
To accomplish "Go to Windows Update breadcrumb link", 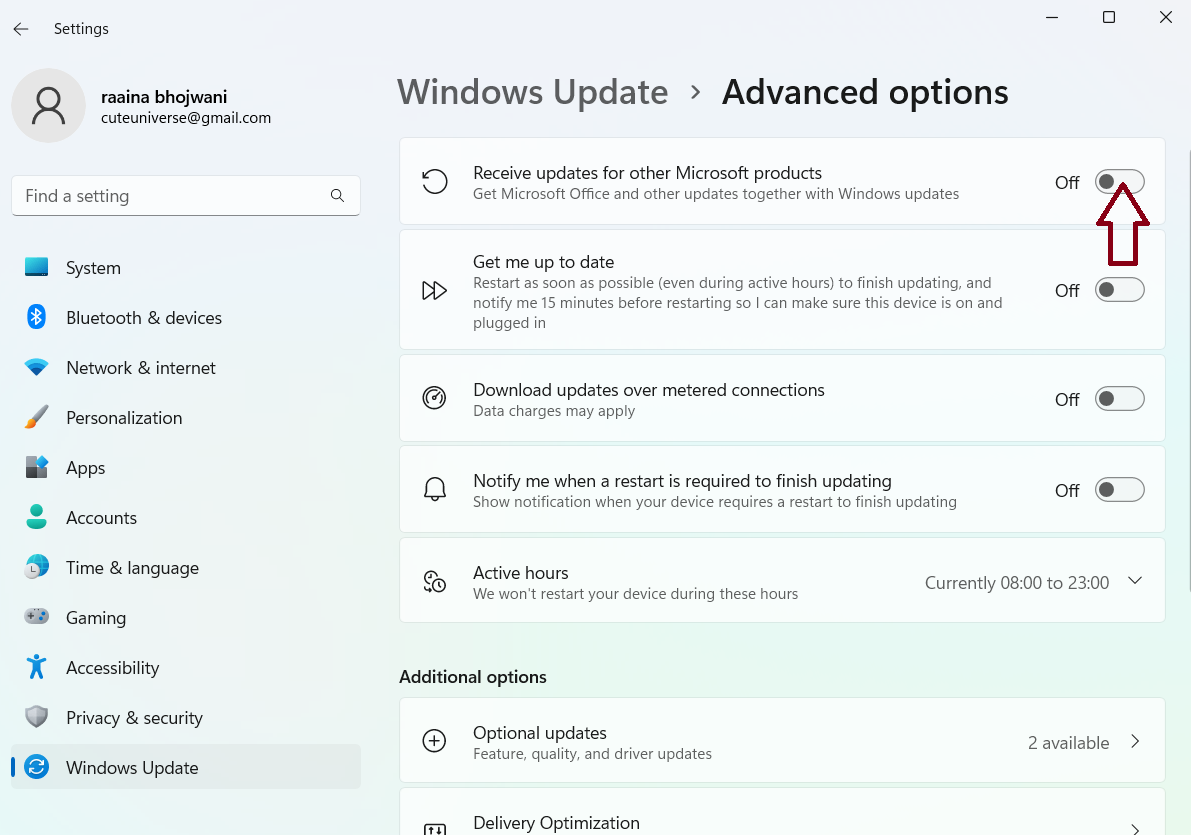I will [532, 92].
